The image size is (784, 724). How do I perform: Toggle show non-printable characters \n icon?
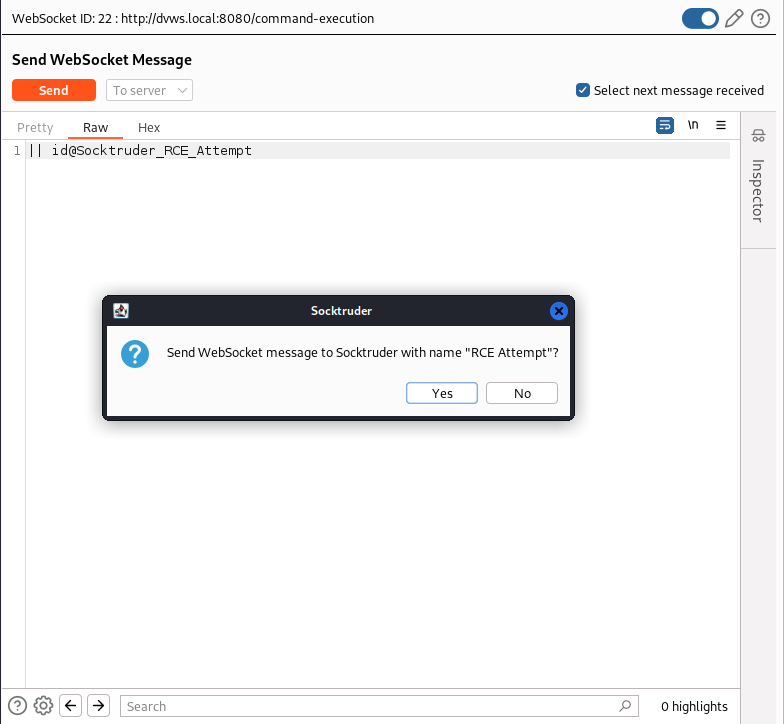tap(692, 125)
